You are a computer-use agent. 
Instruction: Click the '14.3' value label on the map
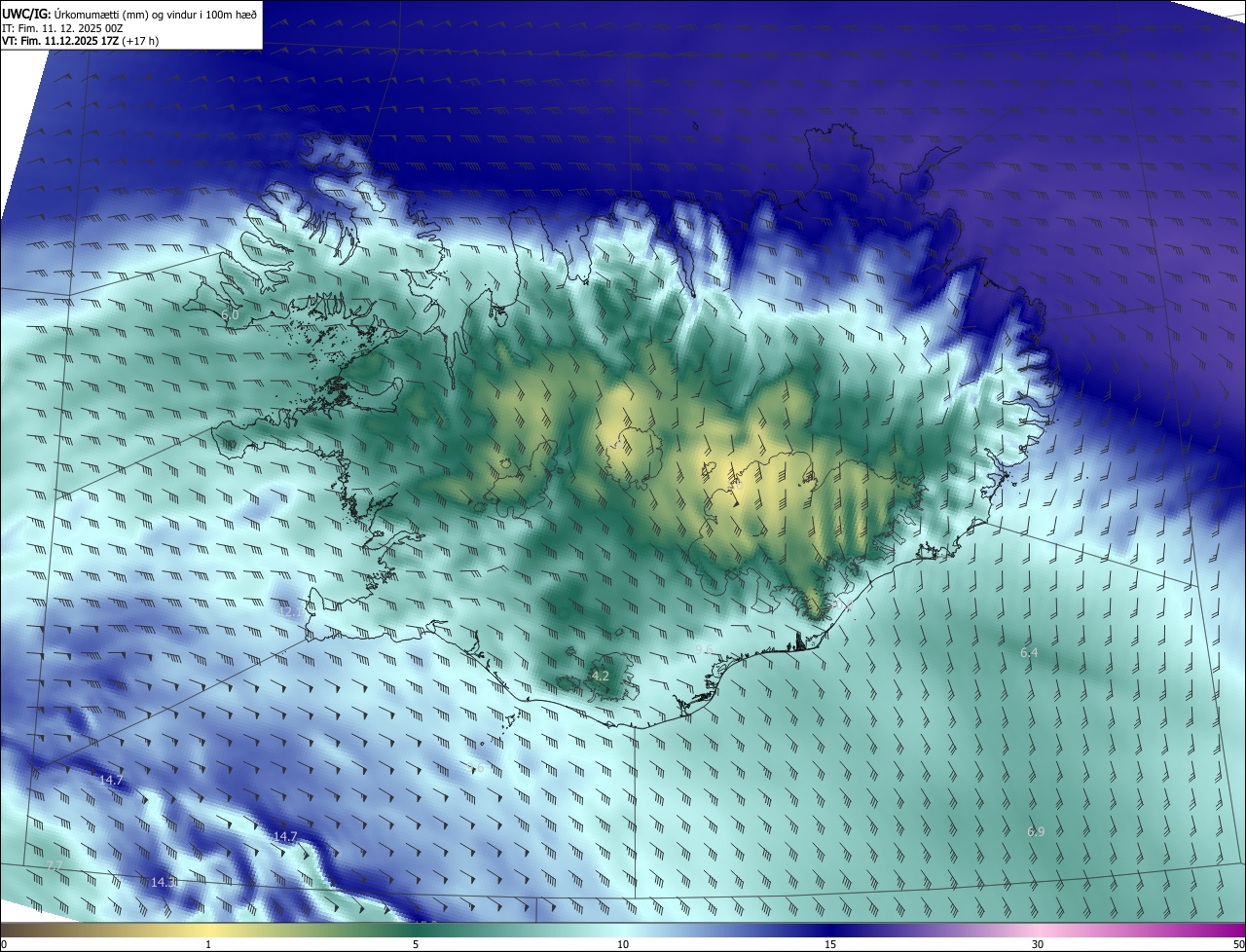point(164,882)
